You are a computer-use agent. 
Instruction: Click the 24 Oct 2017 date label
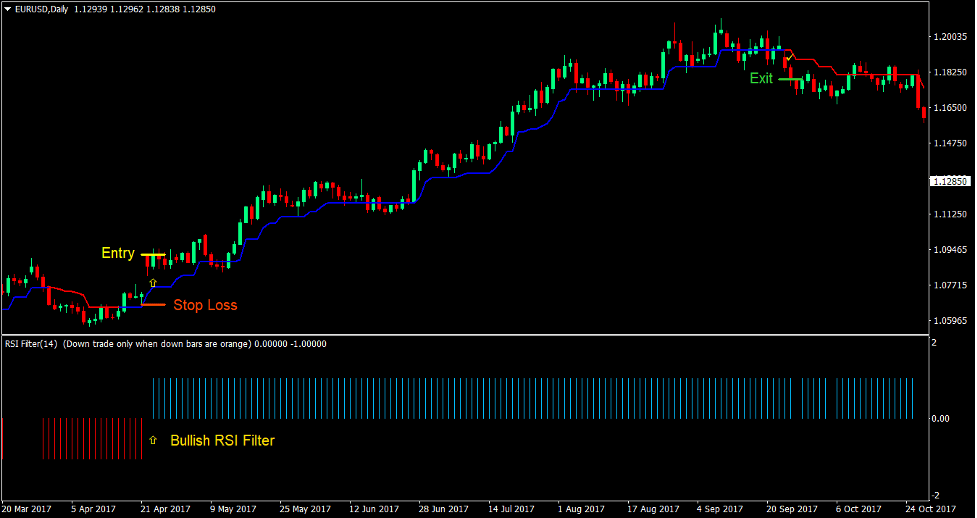(x=930, y=509)
